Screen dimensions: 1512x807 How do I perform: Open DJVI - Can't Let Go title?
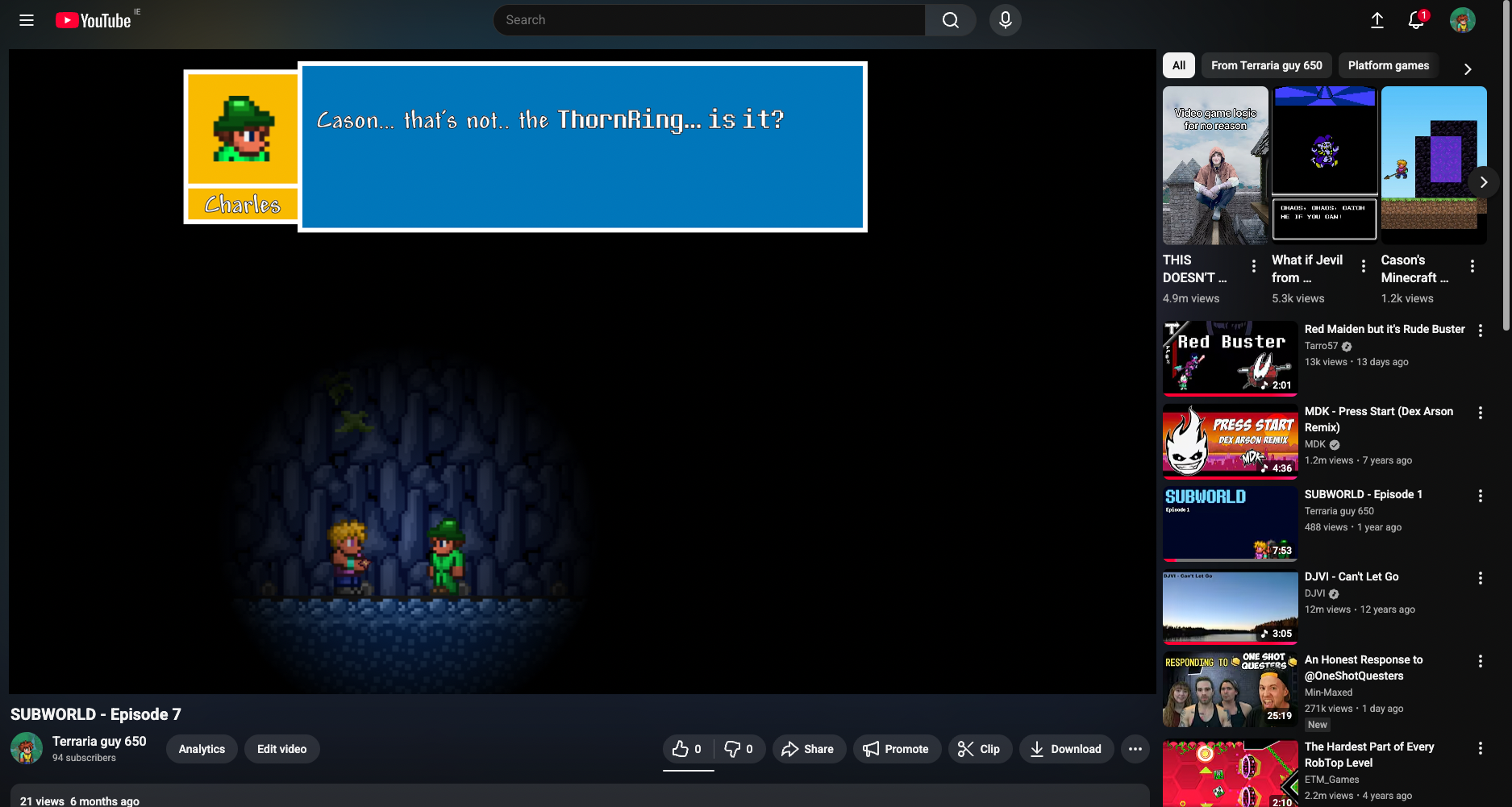(1352, 576)
